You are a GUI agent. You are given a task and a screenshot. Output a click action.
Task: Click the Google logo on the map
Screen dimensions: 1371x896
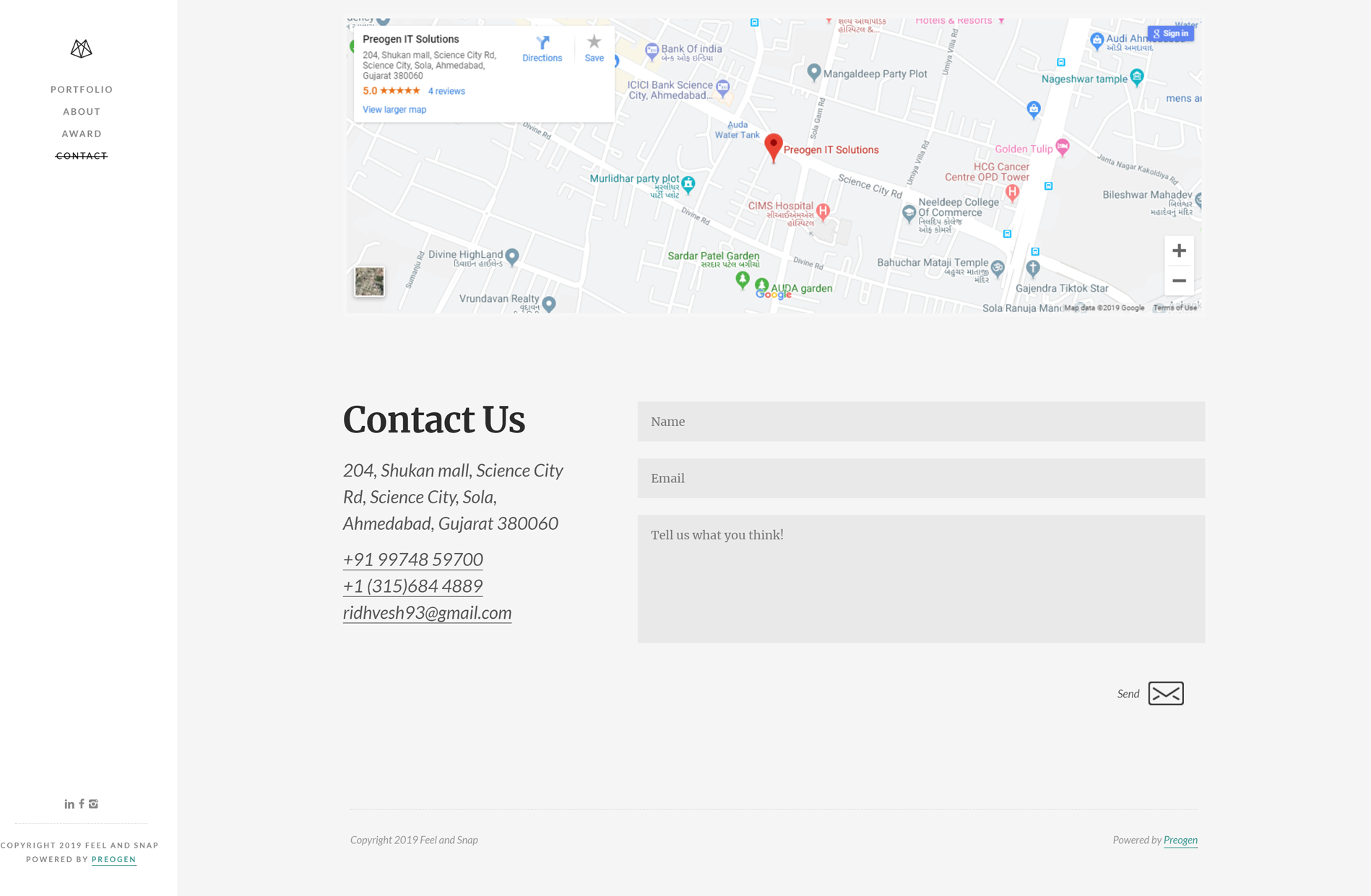pos(774,294)
